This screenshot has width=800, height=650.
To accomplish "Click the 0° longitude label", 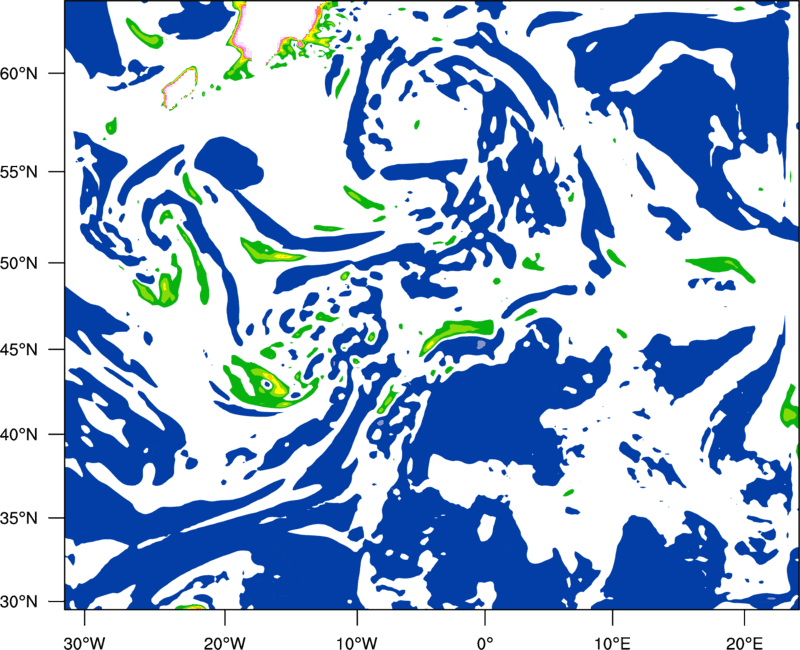I will click(x=484, y=643).
